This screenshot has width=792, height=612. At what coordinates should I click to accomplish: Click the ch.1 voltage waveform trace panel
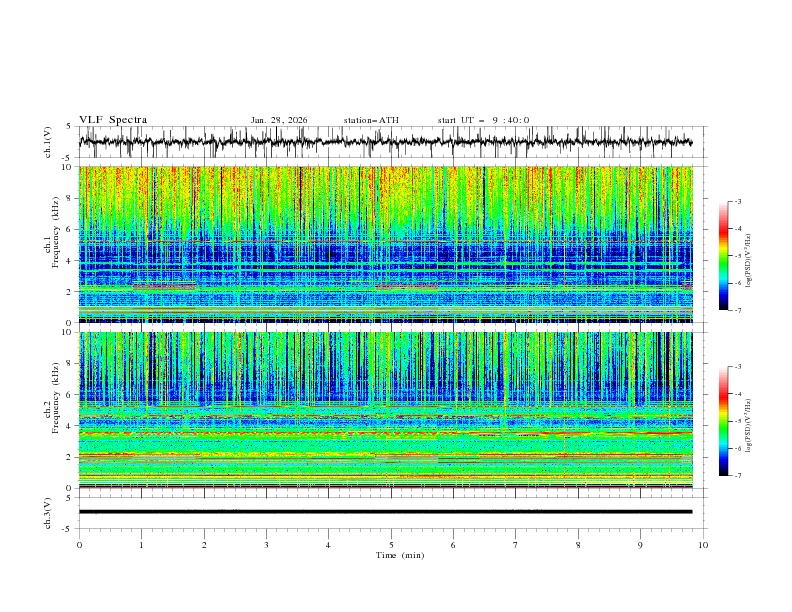click(393, 142)
